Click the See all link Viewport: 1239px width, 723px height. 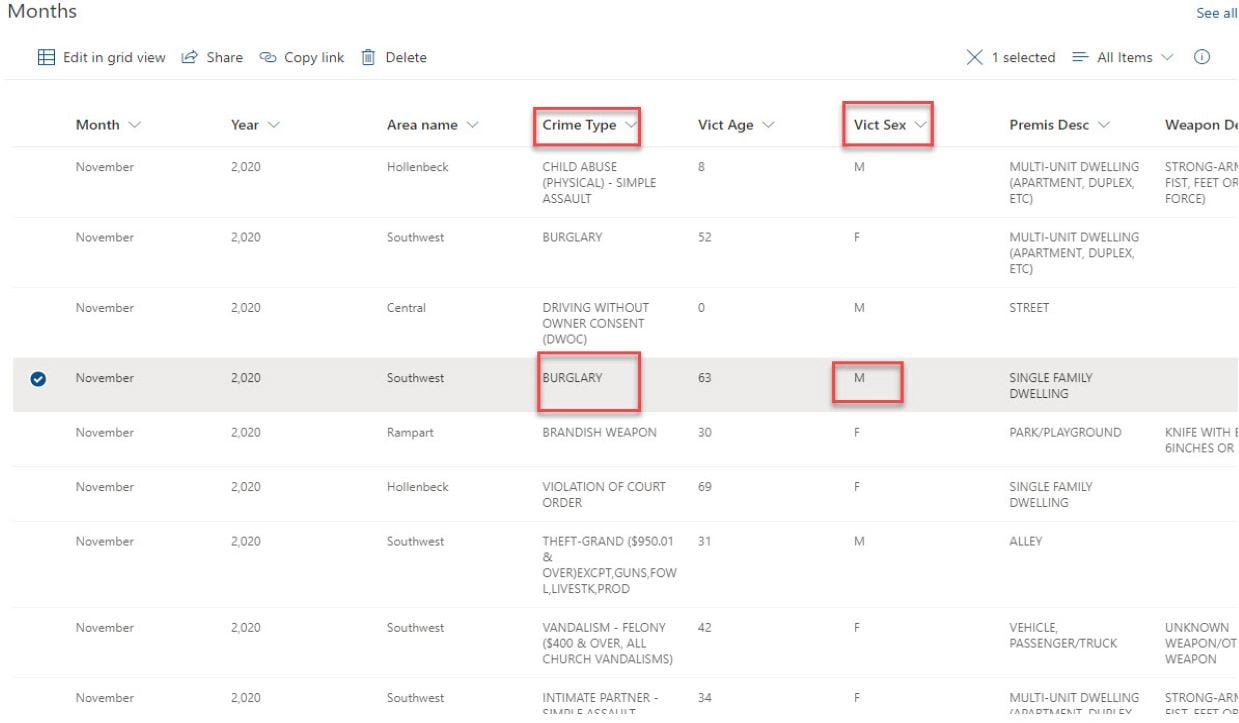pos(1216,13)
